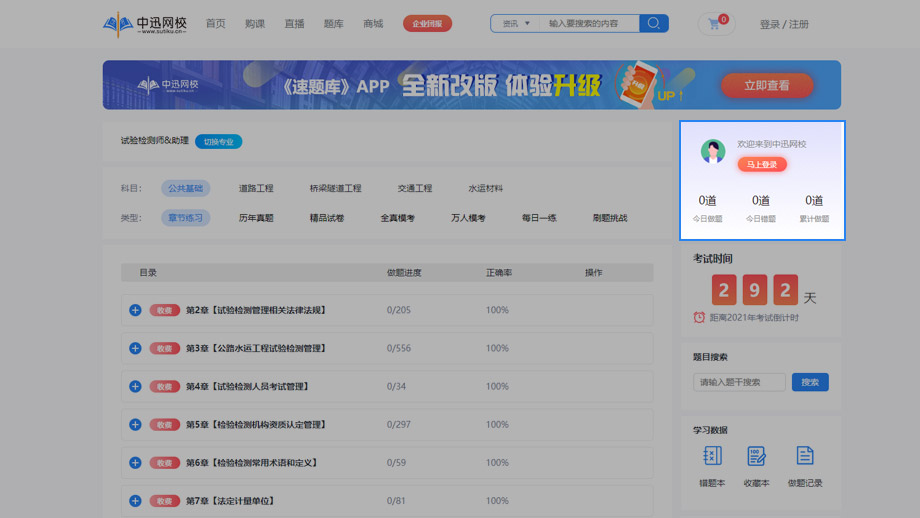This screenshot has width=920, height=518.
Task: Select the 历年真题 type filter
Action: click(256, 218)
